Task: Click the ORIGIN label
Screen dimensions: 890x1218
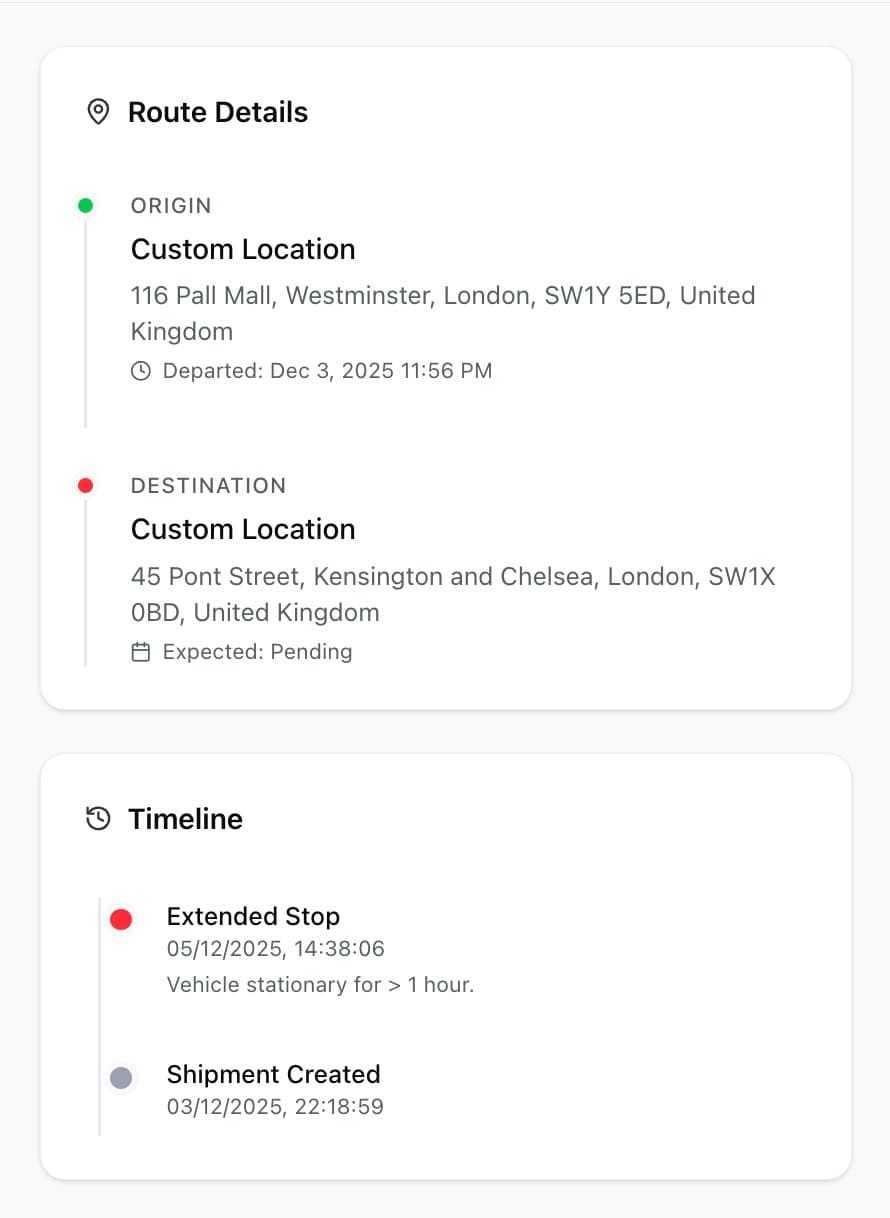Action: (x=171, y=206)
